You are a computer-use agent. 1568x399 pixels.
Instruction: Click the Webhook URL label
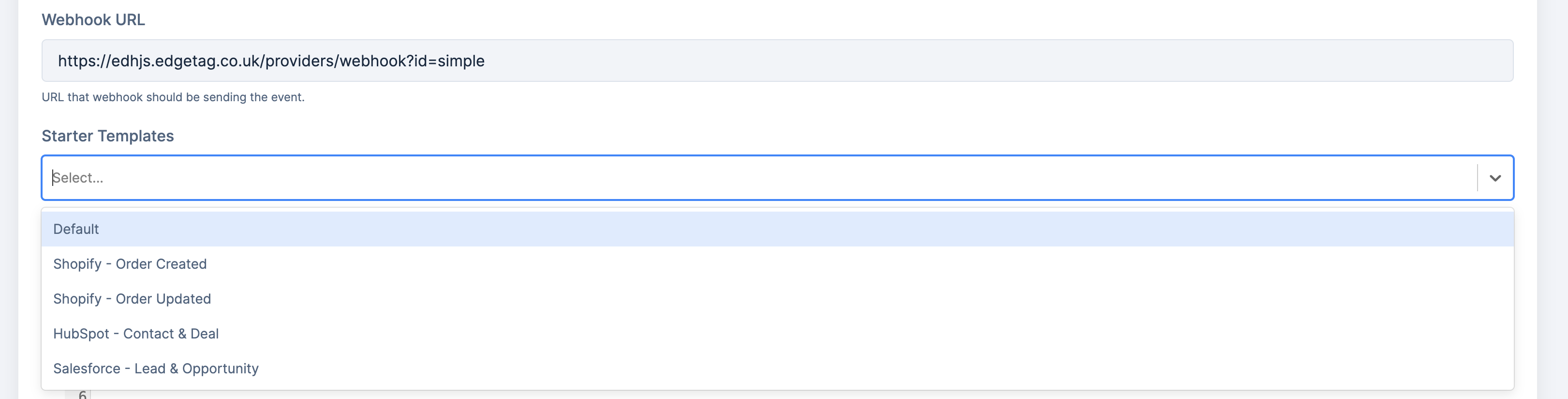(x=93, y=20)
